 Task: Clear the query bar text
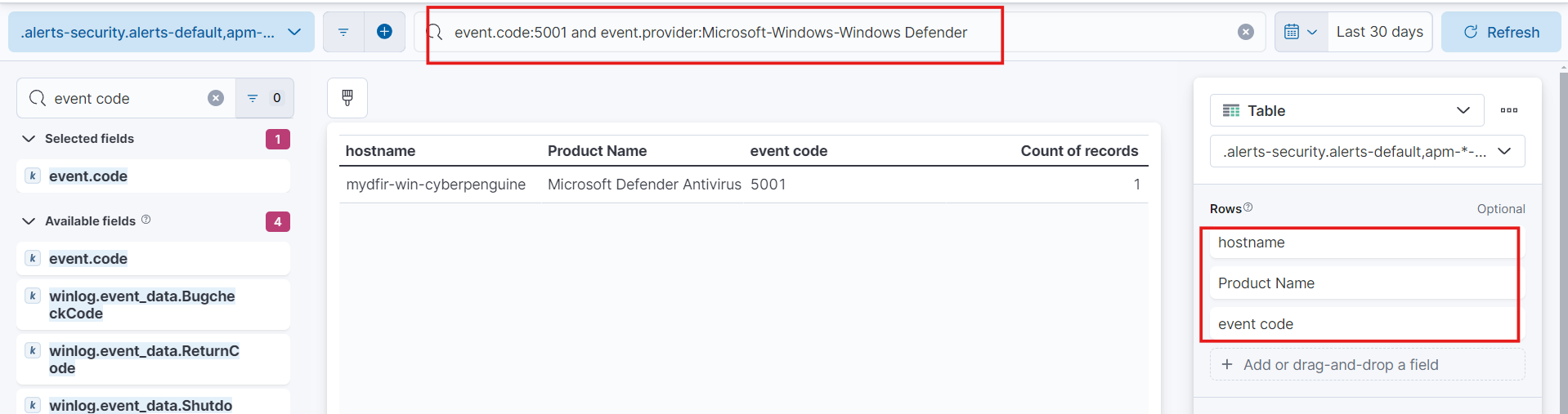[1245, 32]
